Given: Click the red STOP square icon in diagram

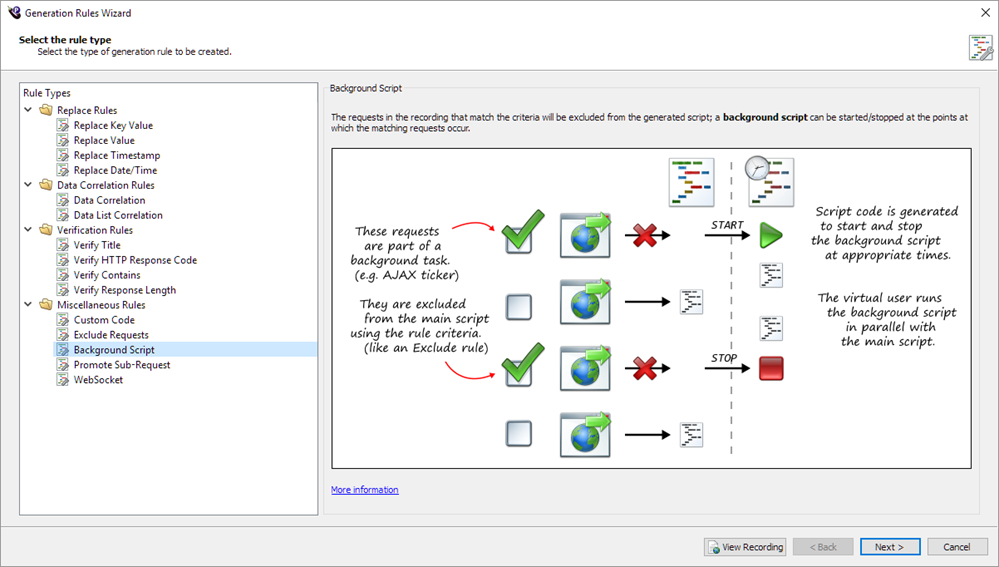Looking at the screenshot, I should click(x=770, y=368).
